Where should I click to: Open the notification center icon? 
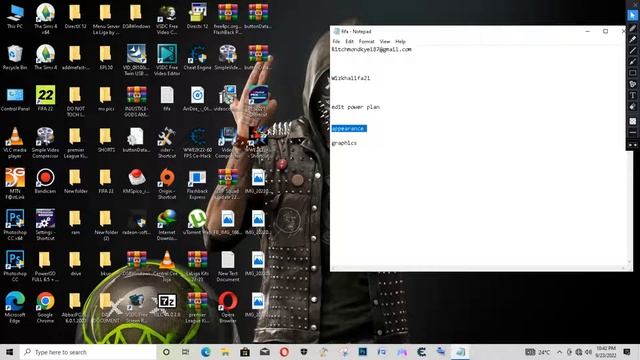click(627, 352)
